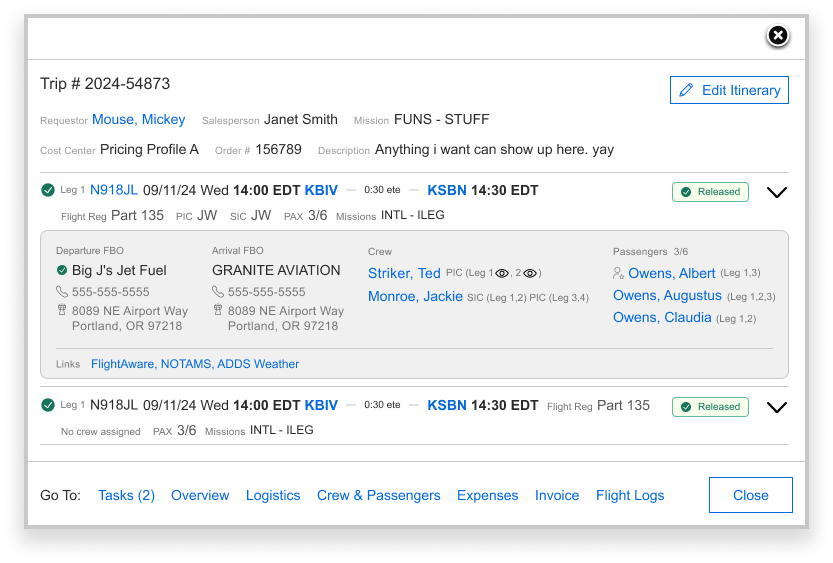Image resolution: width=833 pixels, height=563 pixels.
Task: Open passenger Owens, Claudia
Action: pos(662,317)
